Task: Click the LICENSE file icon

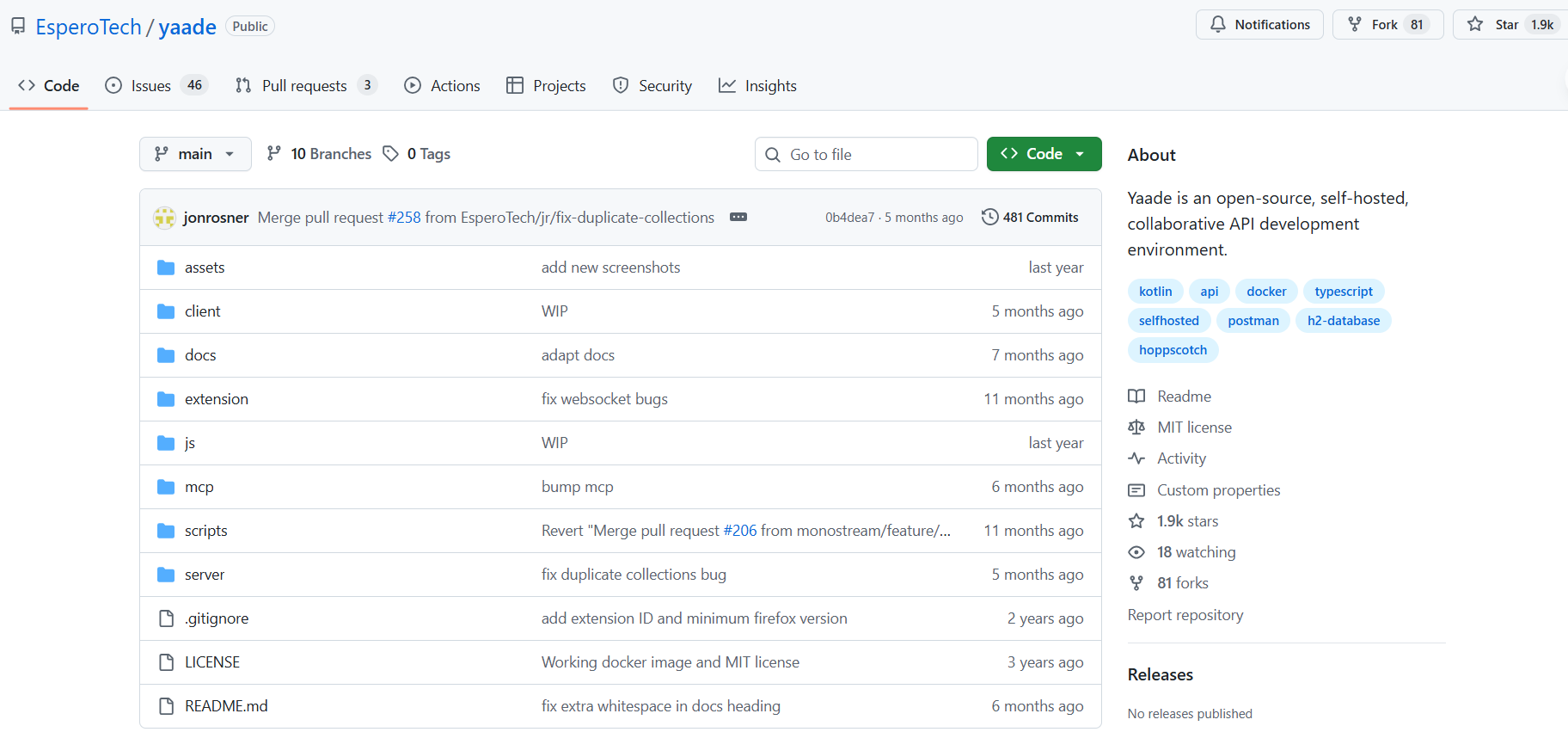Action: 166,662
